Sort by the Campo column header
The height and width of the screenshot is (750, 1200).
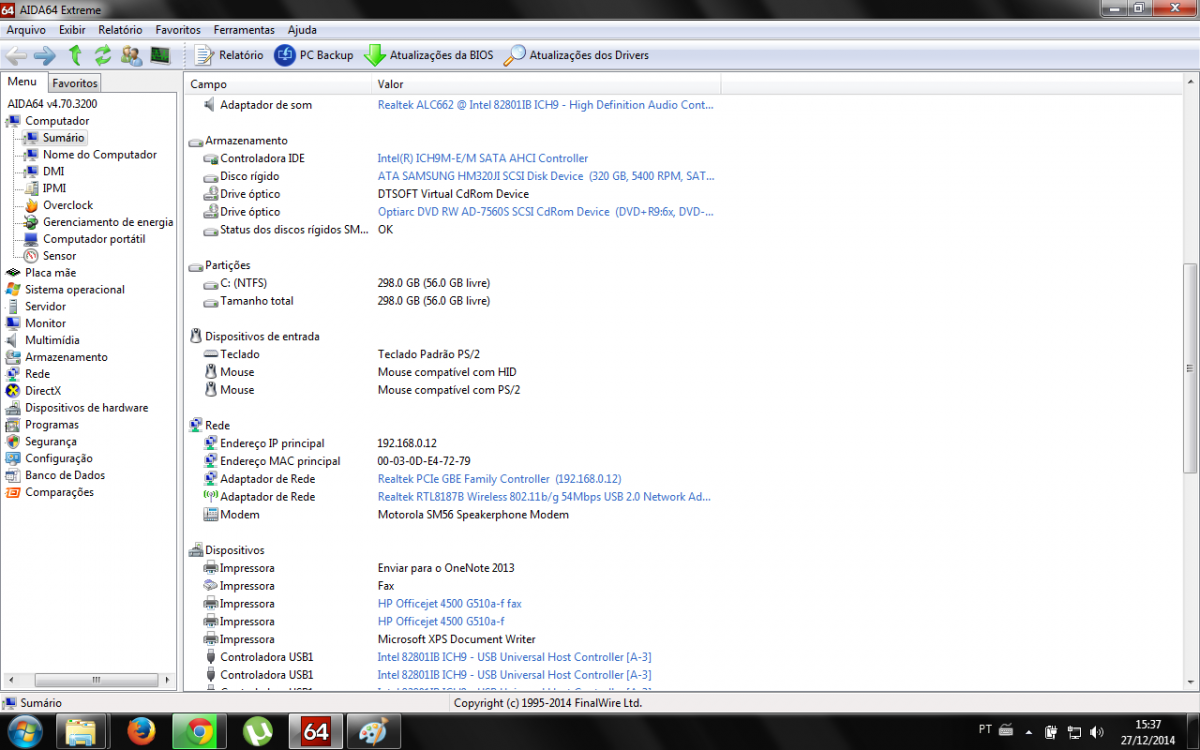tap(278, 84)
